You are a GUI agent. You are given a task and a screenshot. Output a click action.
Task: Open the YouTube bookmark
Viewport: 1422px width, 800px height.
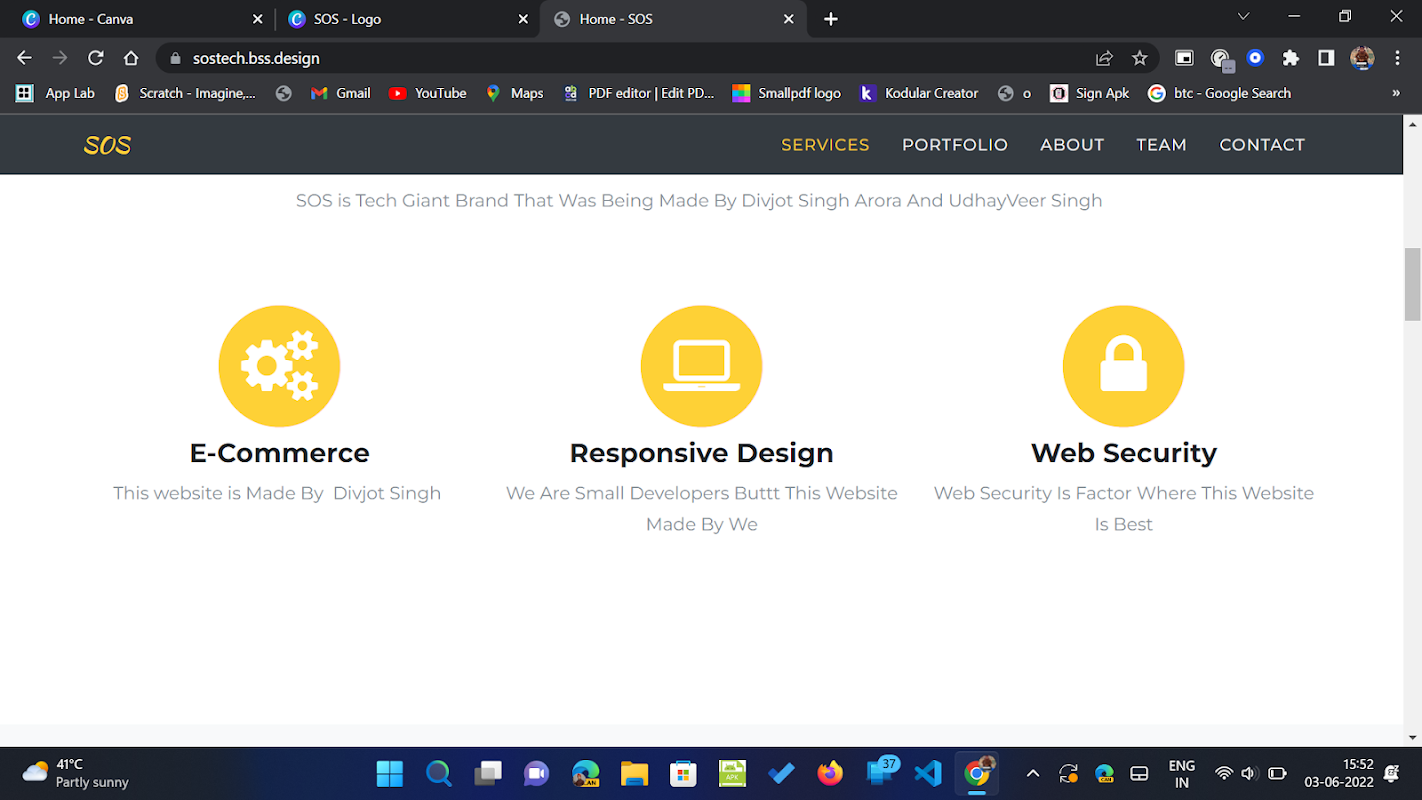428,93
